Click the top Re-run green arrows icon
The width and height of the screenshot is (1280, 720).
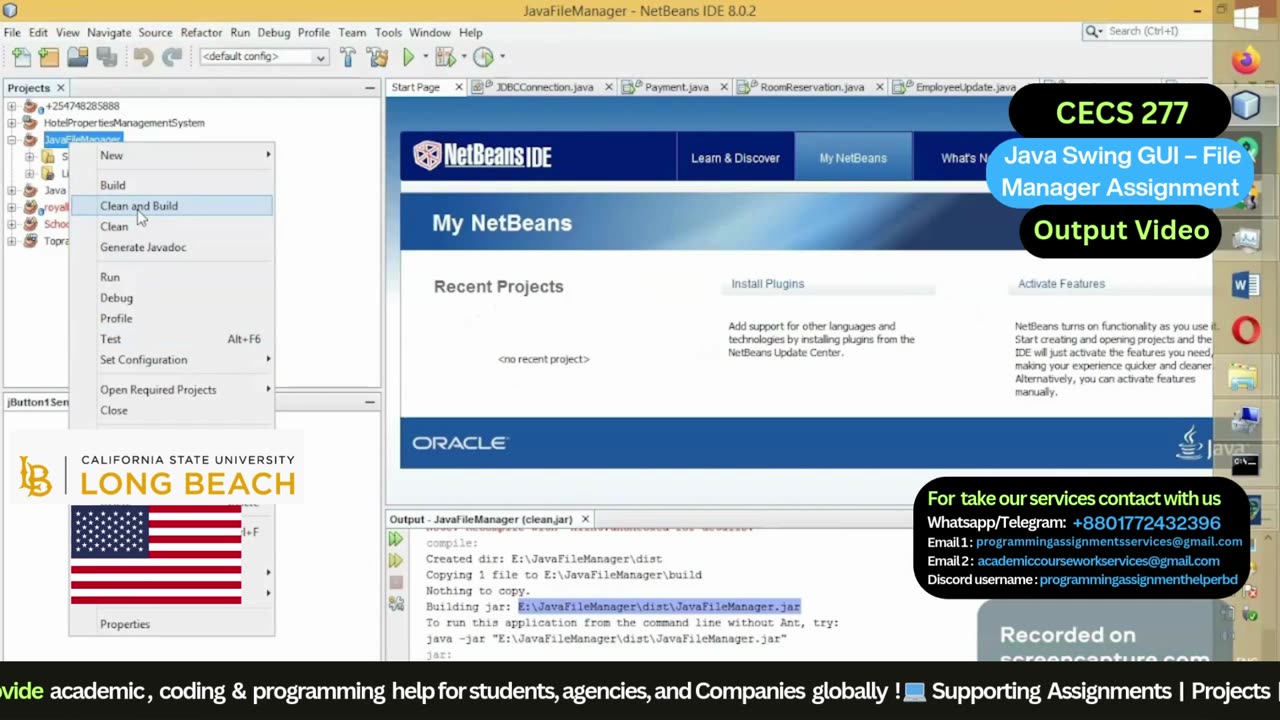tap(396, 540)
